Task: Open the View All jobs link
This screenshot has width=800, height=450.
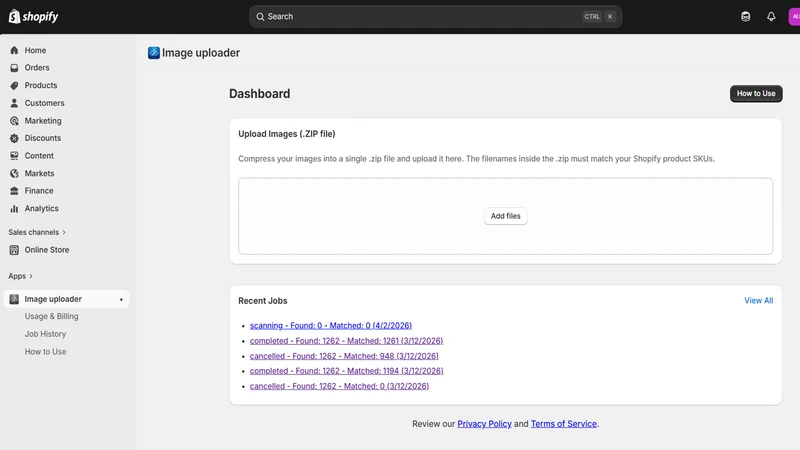Action: [758, 301]
